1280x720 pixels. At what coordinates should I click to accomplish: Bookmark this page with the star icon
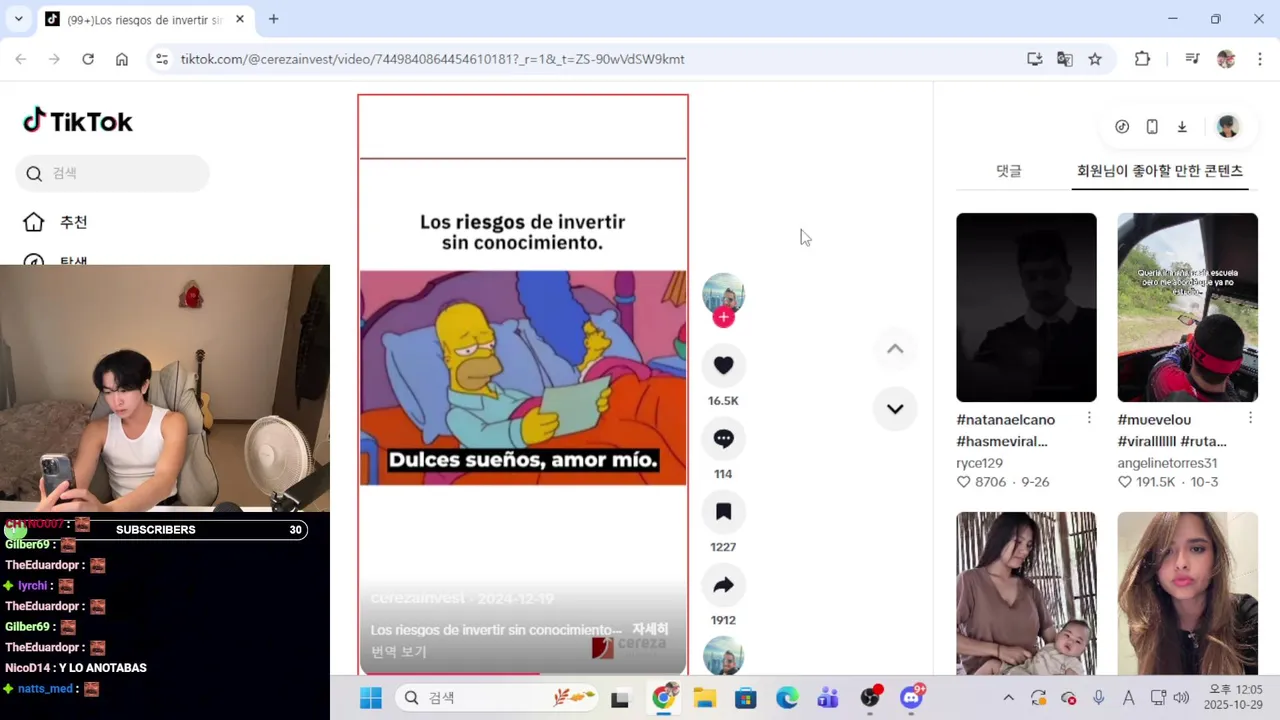tap(1095, 59)
